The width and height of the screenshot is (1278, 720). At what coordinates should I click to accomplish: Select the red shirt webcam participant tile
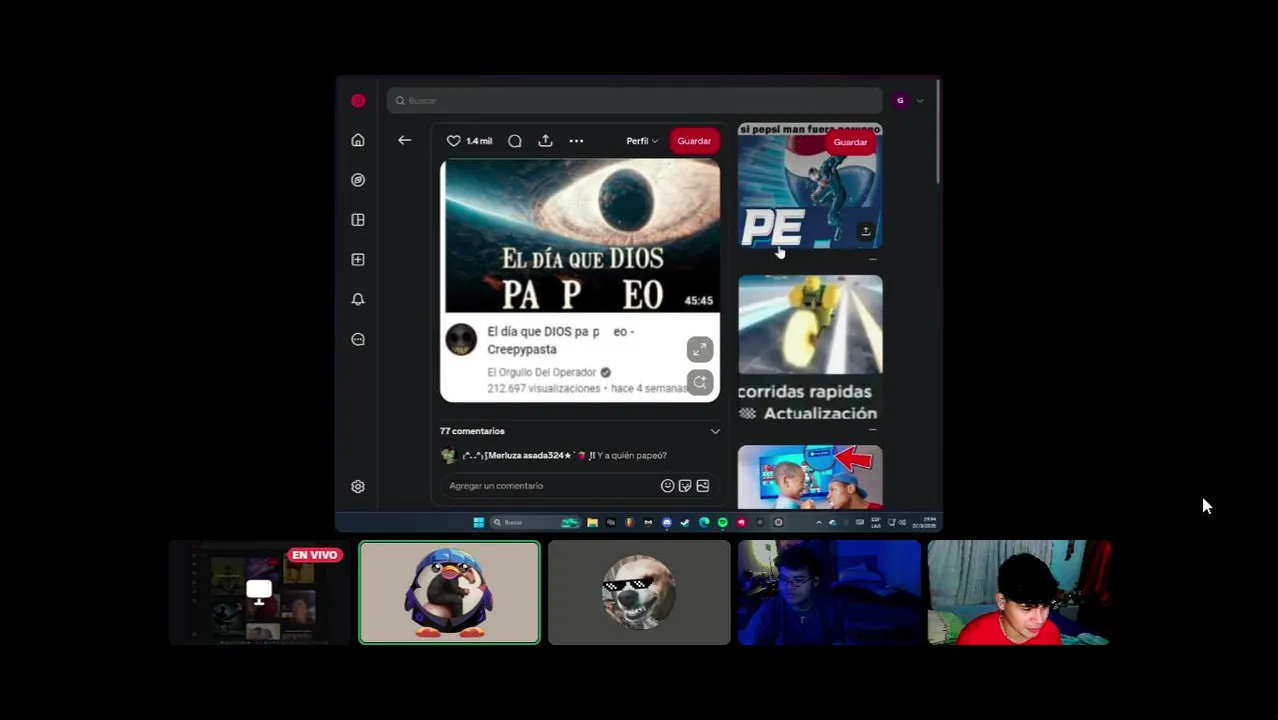pyautogui.click(x=1018, y=592)
